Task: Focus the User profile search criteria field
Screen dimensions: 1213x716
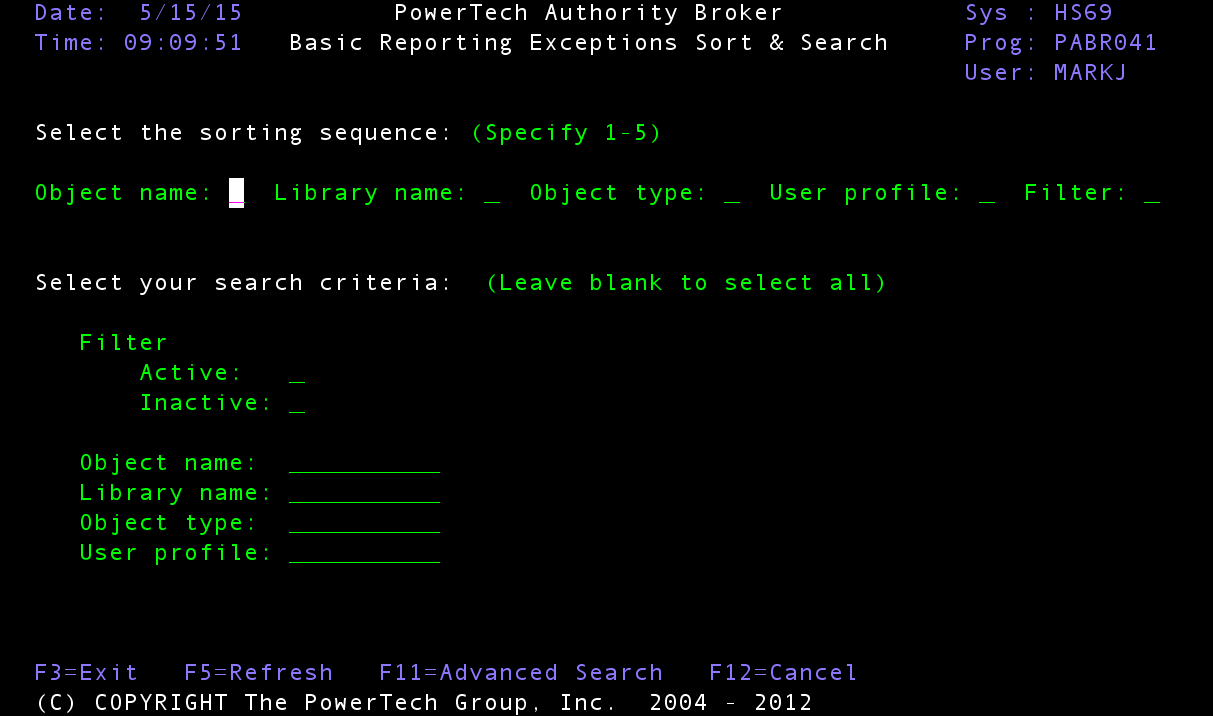Action: tap(364, 553)
